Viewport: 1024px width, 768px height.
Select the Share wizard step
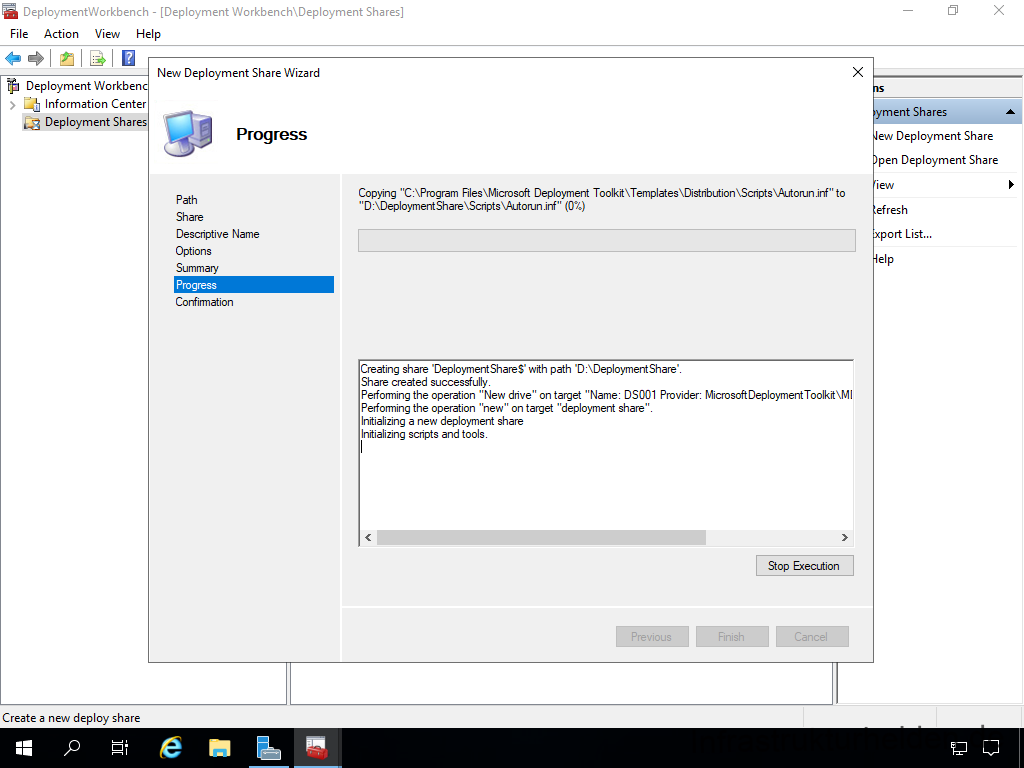tap(189, 217)
